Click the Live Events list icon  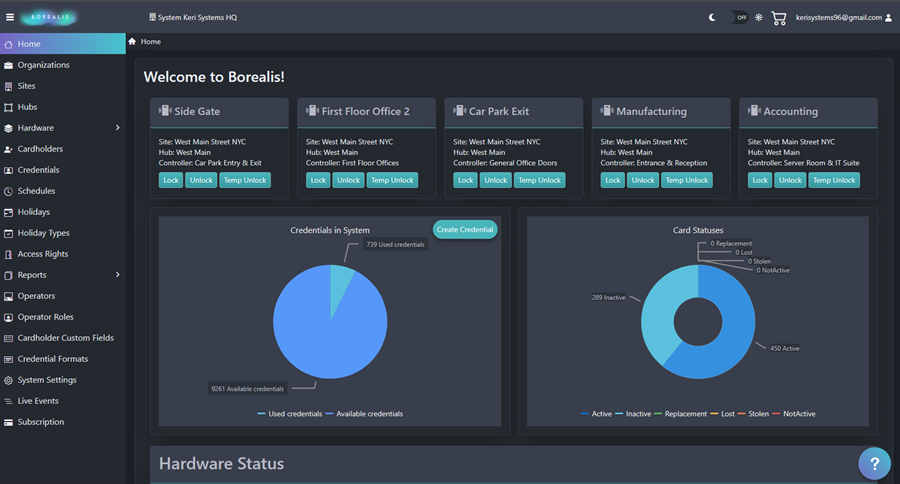(x=8, y=401)
